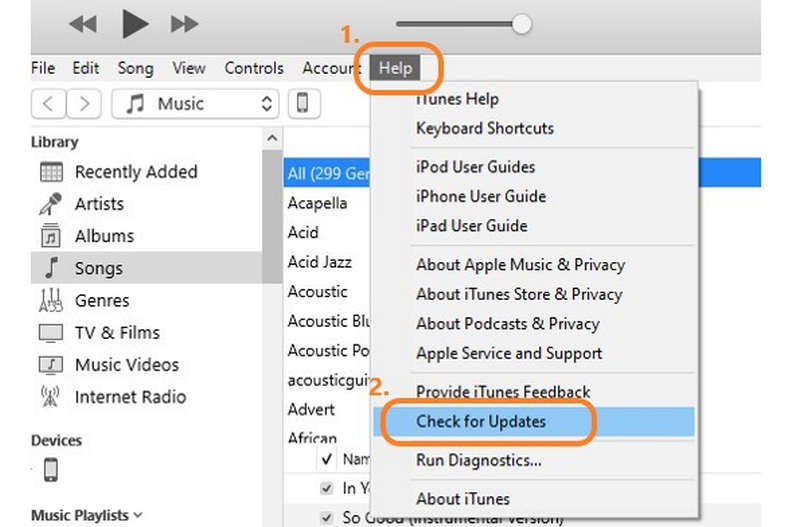Uncheck the In Y… song row checkbox
Image resolution: width=800 pixels, height=527 pixels.
pos(327,488)
